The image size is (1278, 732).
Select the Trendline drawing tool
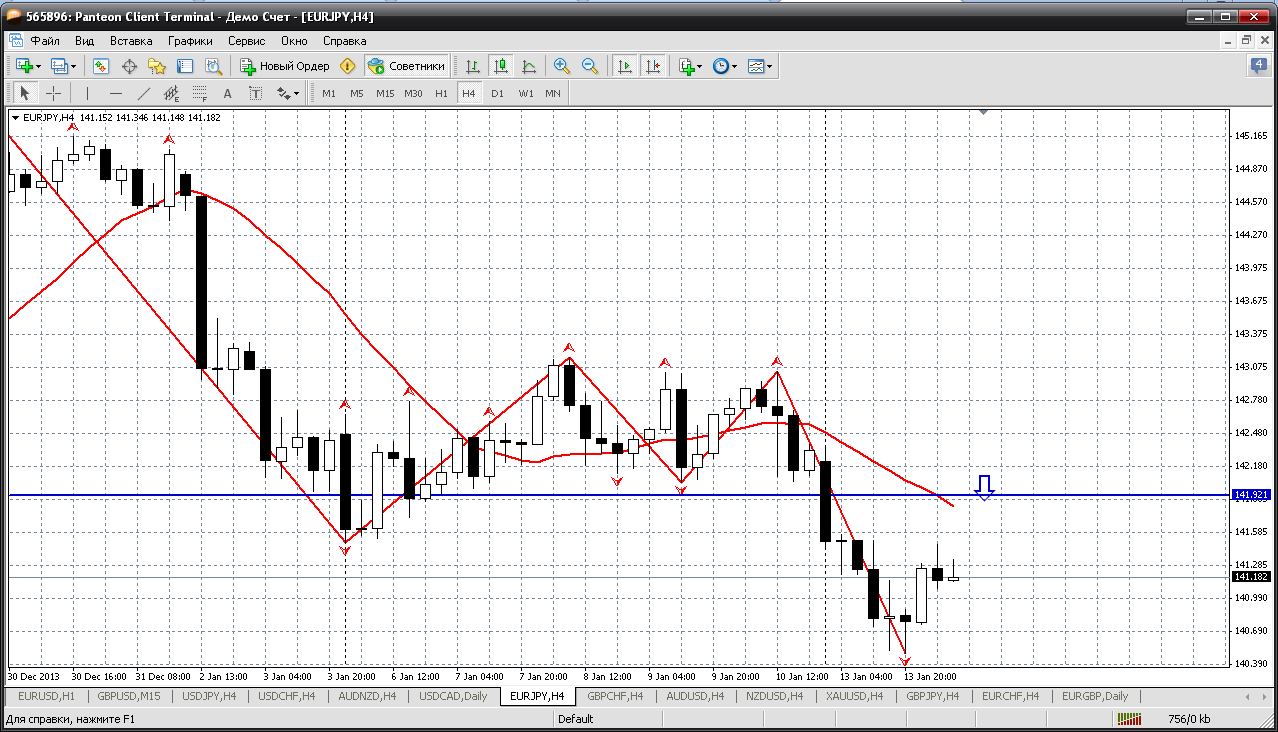click(144, 93)
